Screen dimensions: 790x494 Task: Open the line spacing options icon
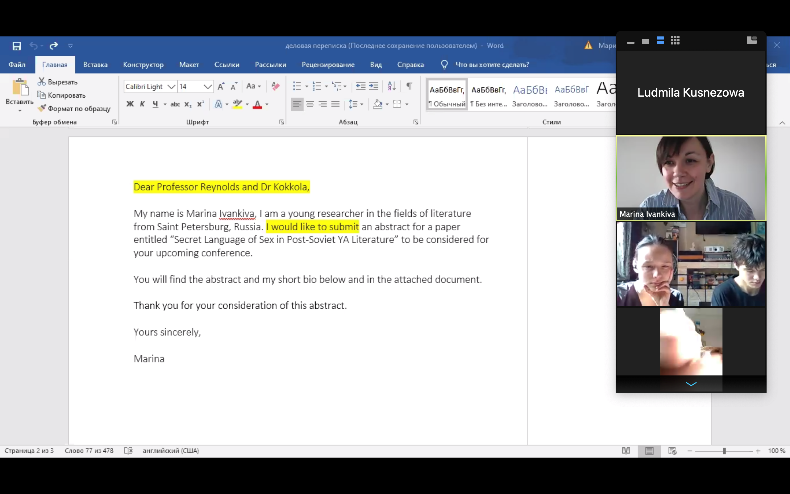(353, 104)
